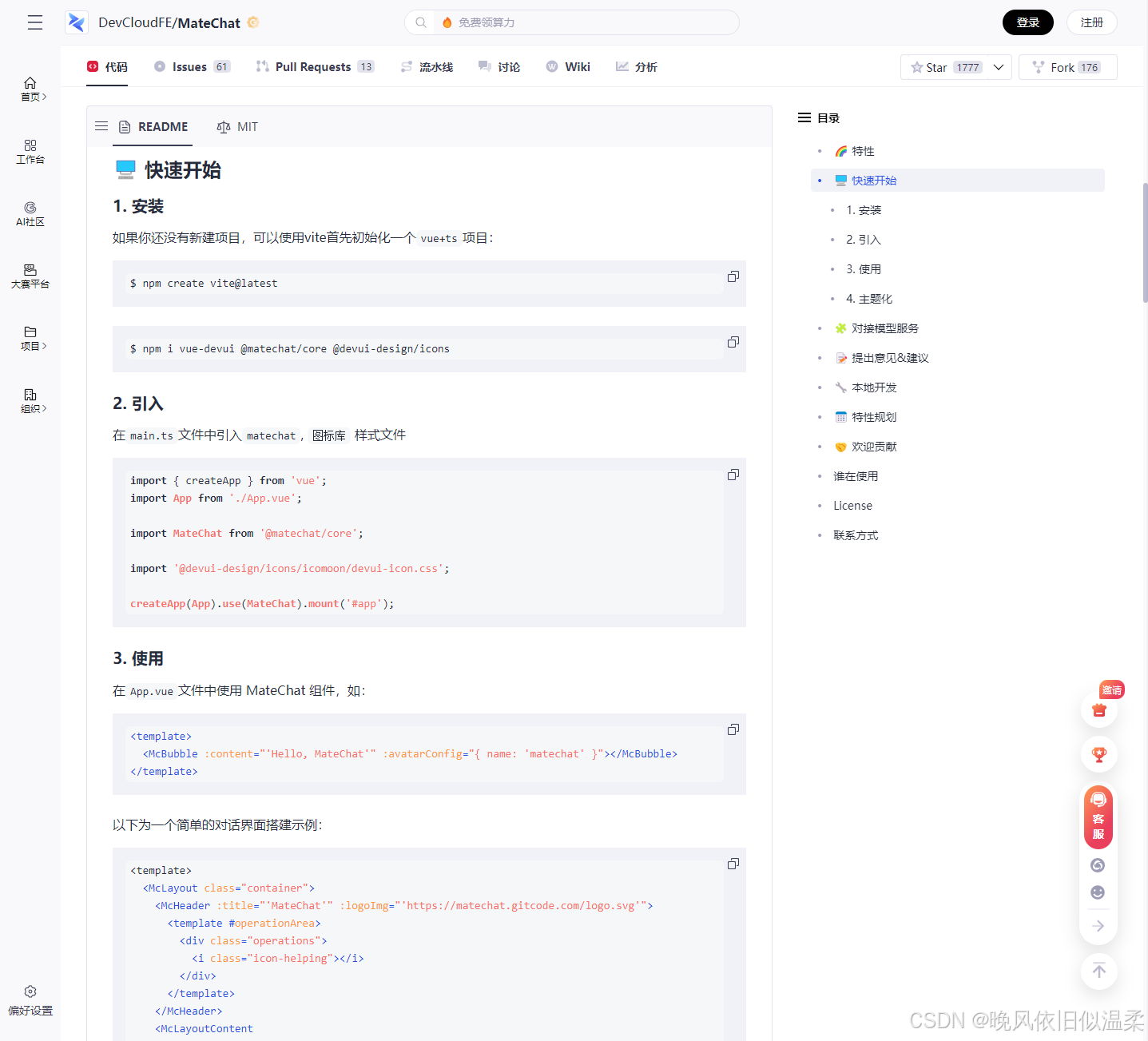Open the AI社区 sidebar item

(x=30, y=214)
